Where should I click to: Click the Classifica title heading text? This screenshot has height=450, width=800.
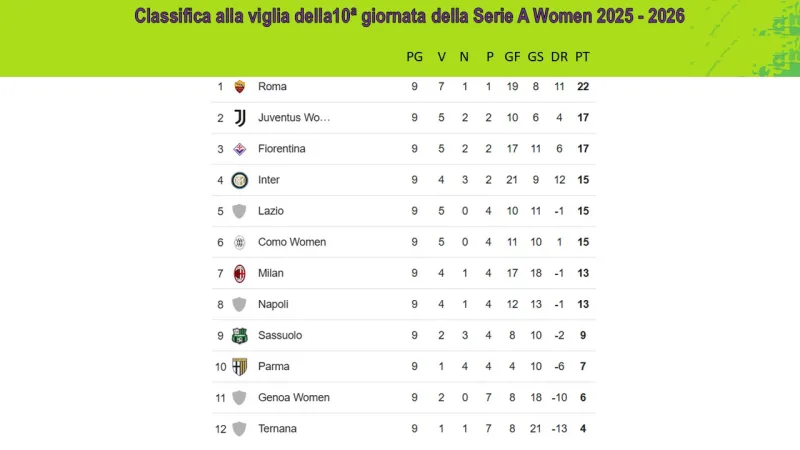click(x=409, y=16)
